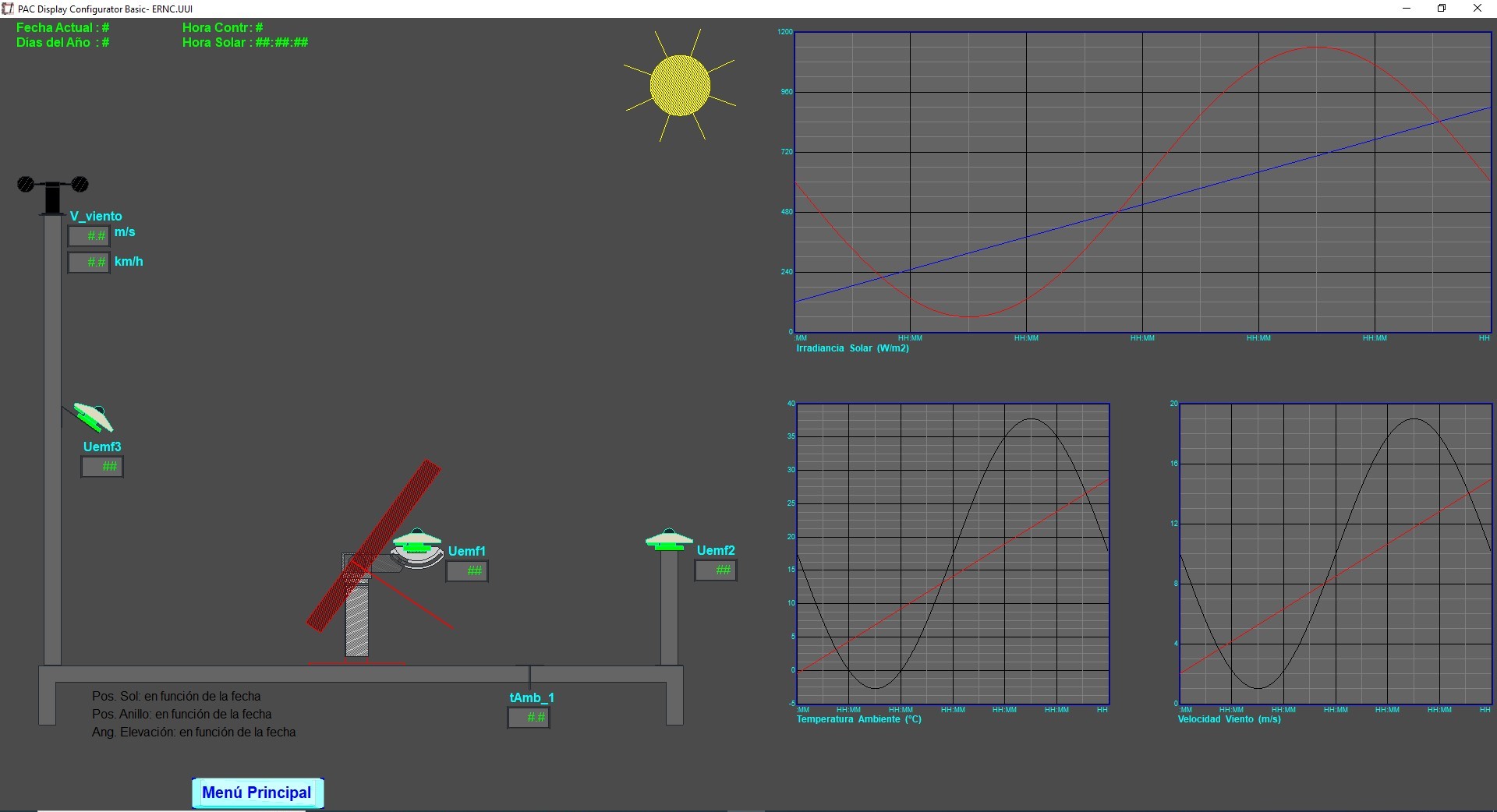The height and width of the screenshot is (812, 1497).
Task: Select the Uemf3 tilted pyranometer icon
Action: (x=94, y=417)
